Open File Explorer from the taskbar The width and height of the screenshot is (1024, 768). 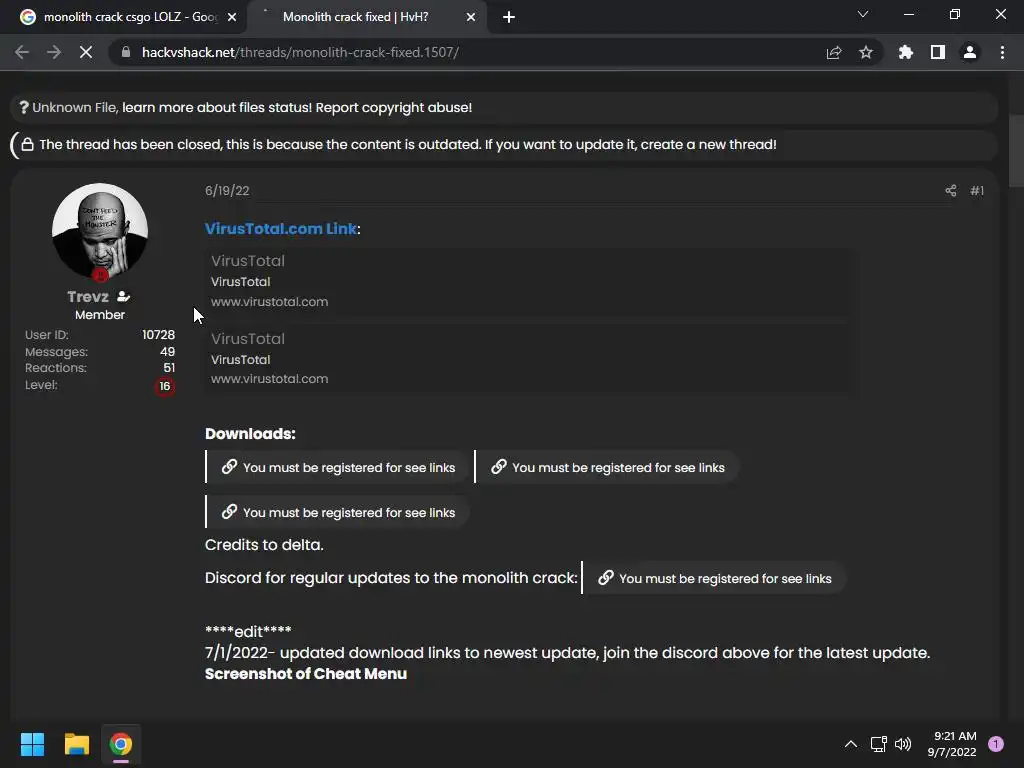[76, 744]
